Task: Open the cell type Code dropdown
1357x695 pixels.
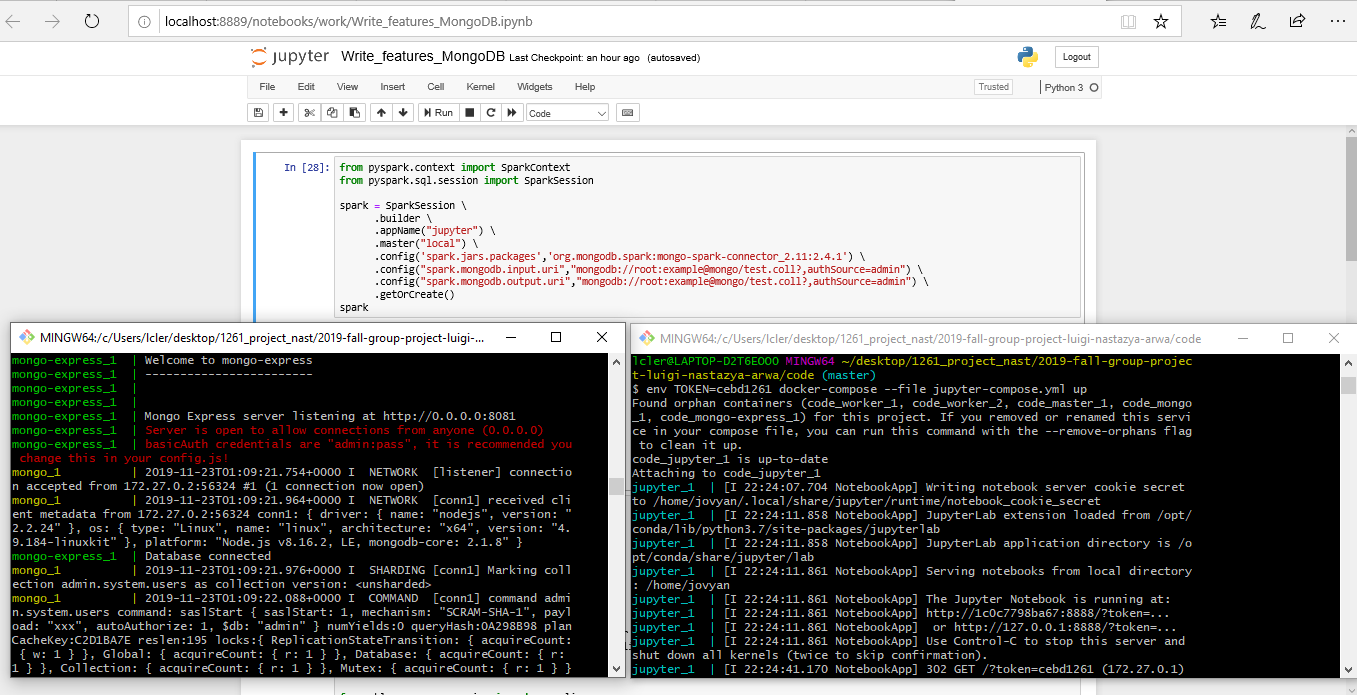Action: [568, 113]
